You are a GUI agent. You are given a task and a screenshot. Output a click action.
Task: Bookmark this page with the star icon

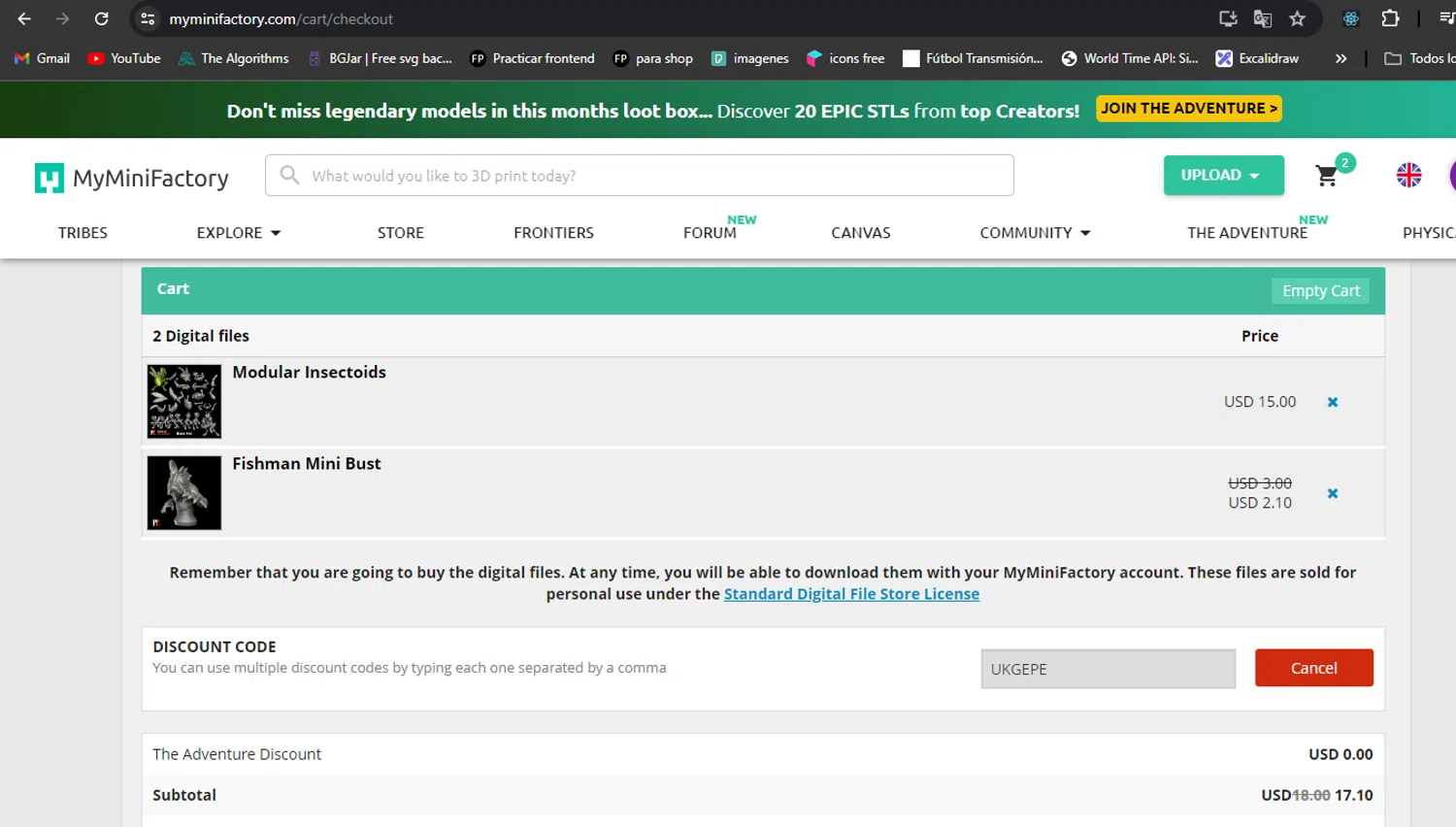(1298, 18)
